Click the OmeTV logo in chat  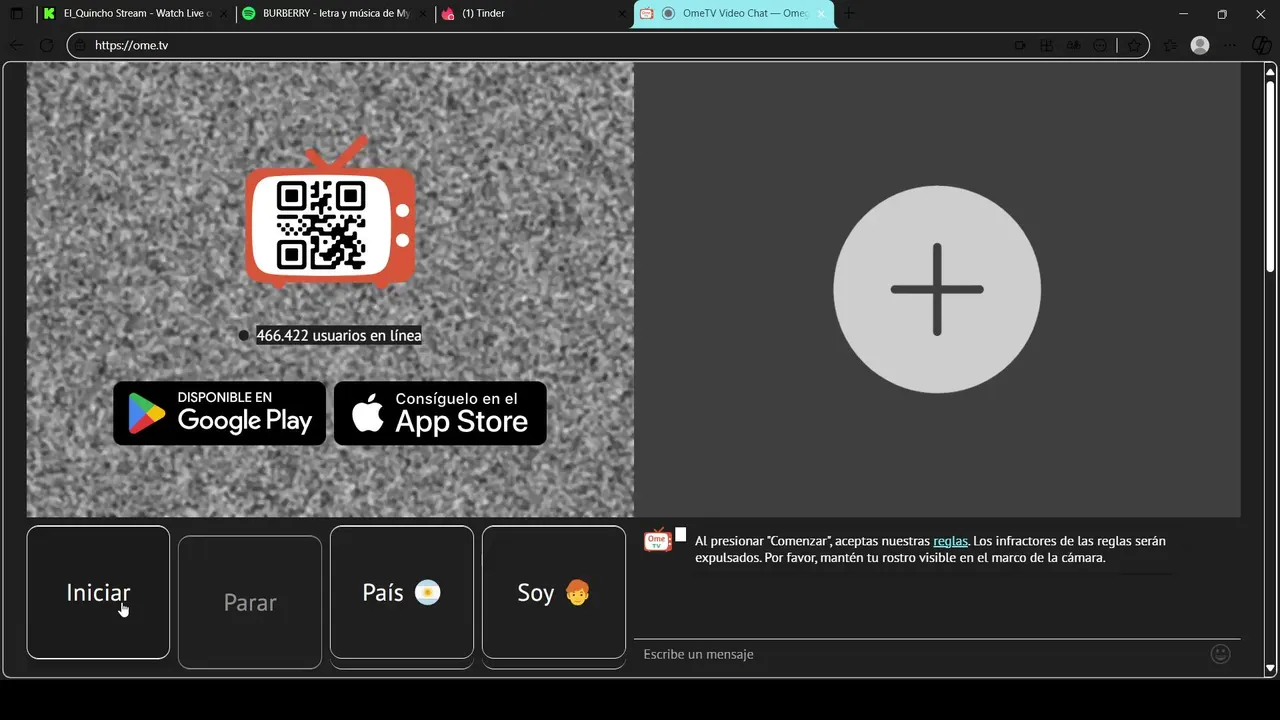[x=657, y=540]
